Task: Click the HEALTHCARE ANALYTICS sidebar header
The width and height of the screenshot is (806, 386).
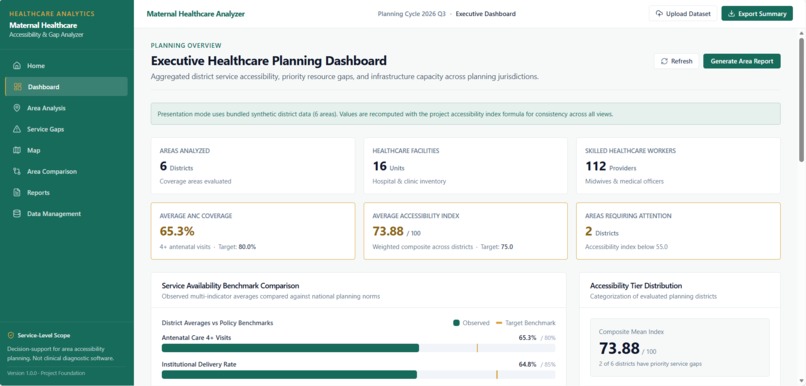Action: point(52,14)
